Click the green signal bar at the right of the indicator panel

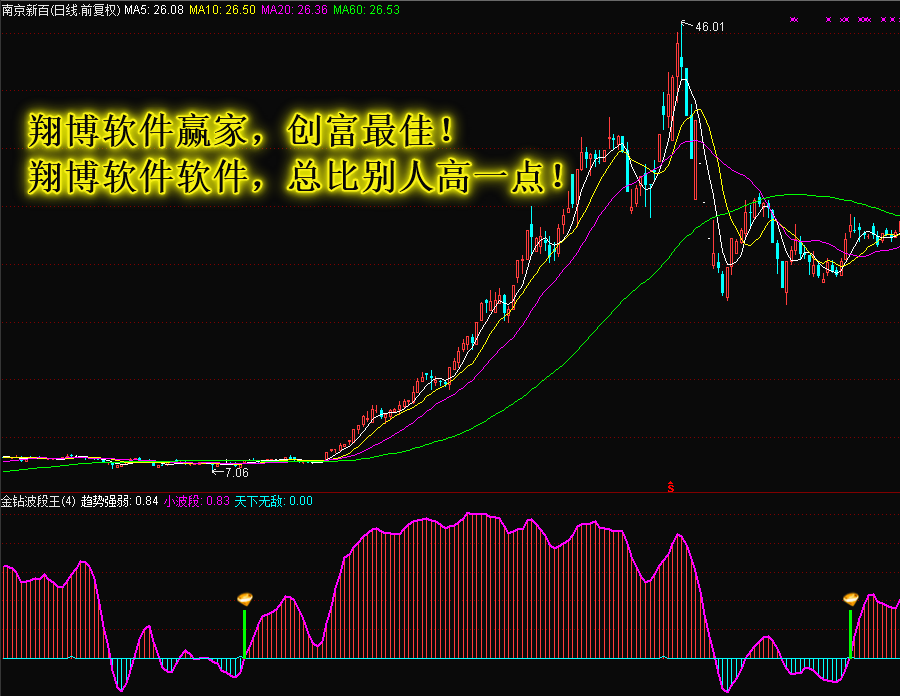click(851, 633)
